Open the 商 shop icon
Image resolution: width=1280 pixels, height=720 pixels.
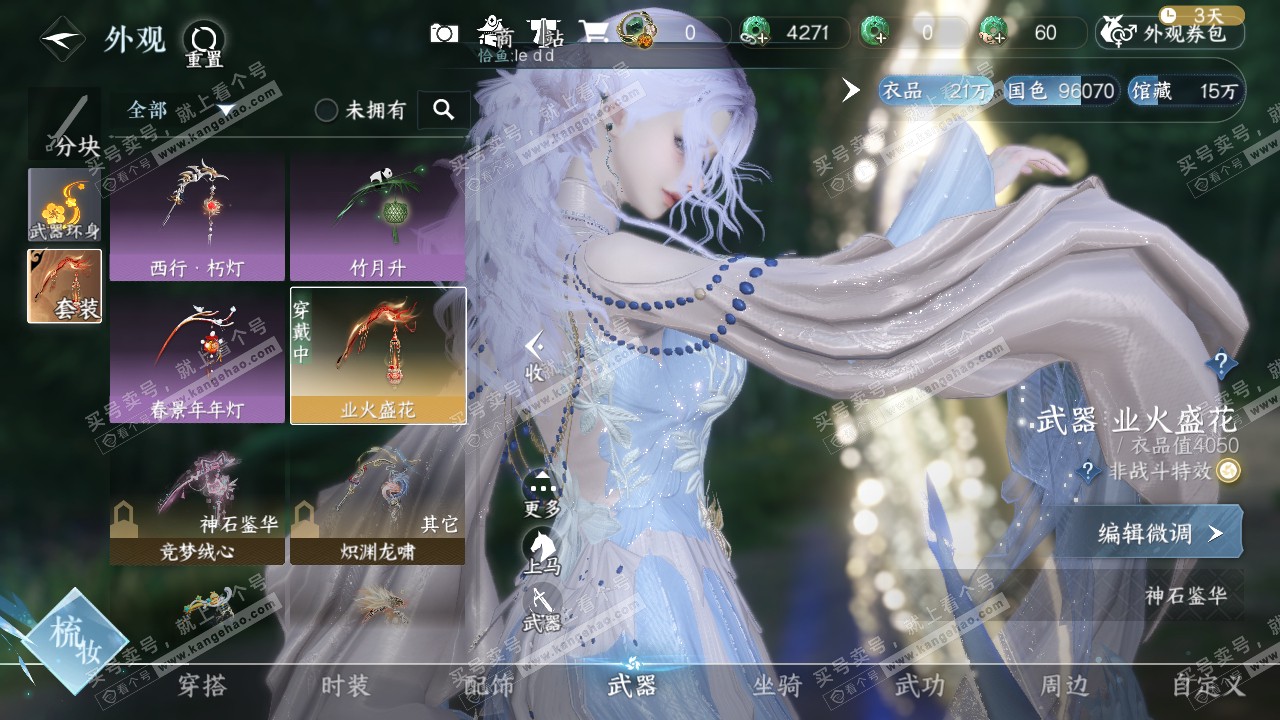[x=496, y=32]
